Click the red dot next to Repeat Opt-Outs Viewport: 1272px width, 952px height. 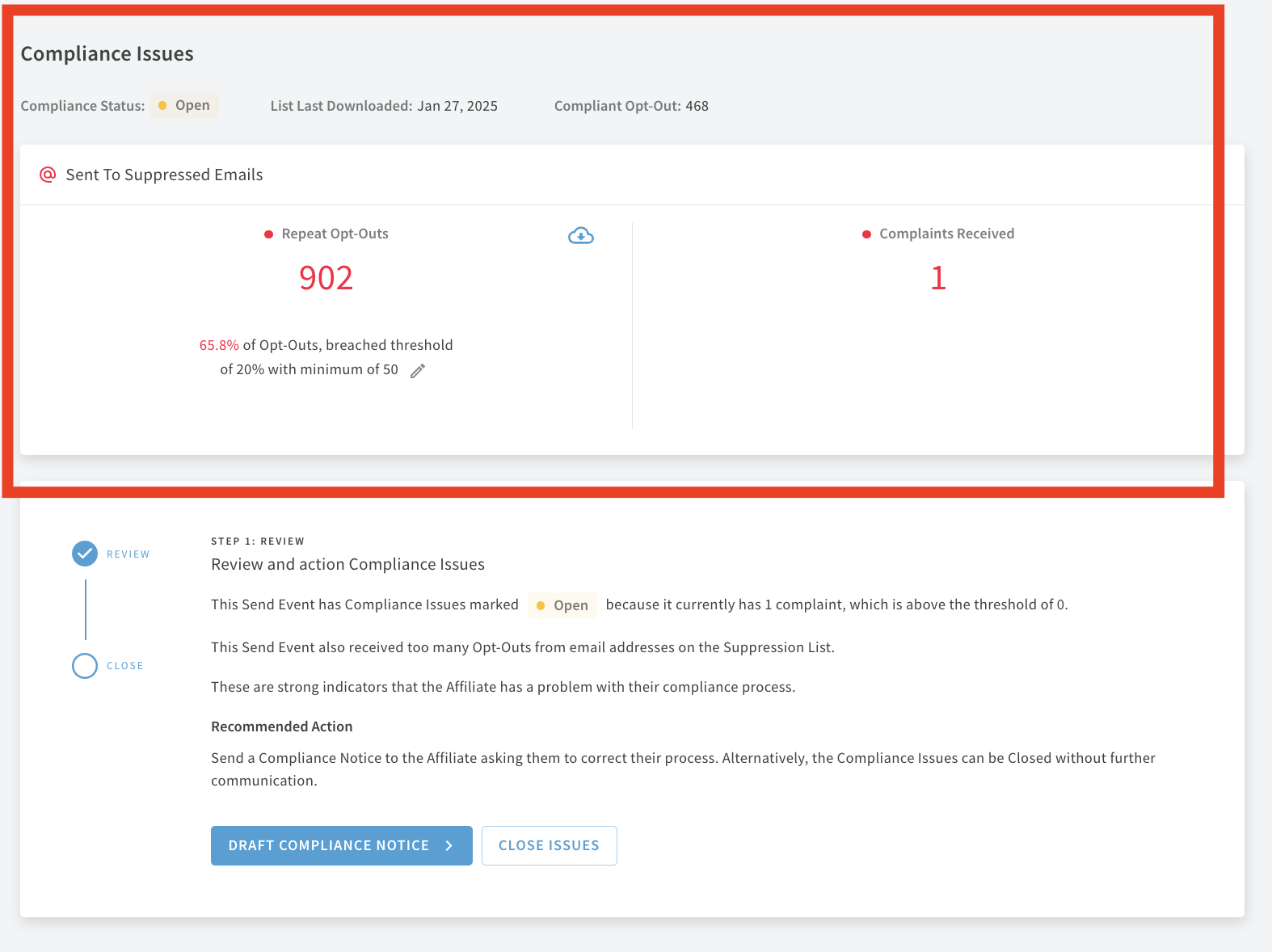click(268, 234)
